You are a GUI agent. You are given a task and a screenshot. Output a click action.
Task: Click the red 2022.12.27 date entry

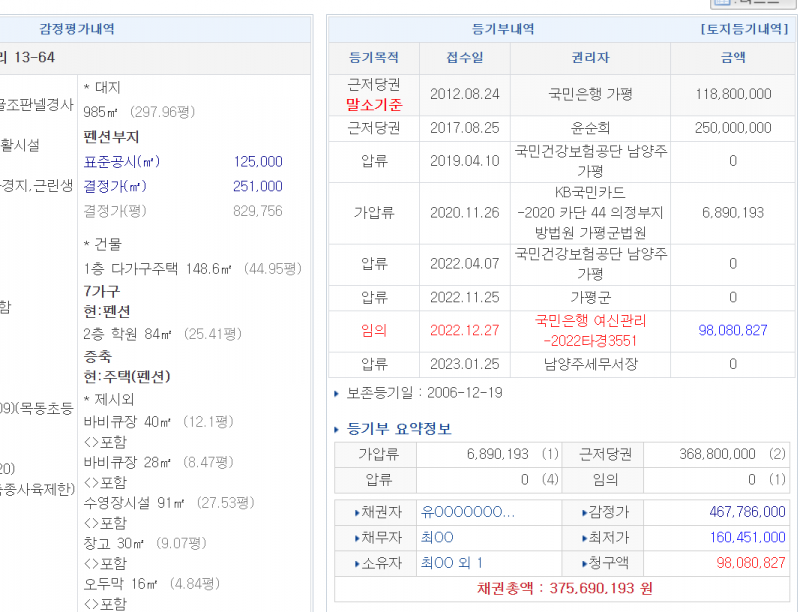pyautogui.click(x=464, y=330)
